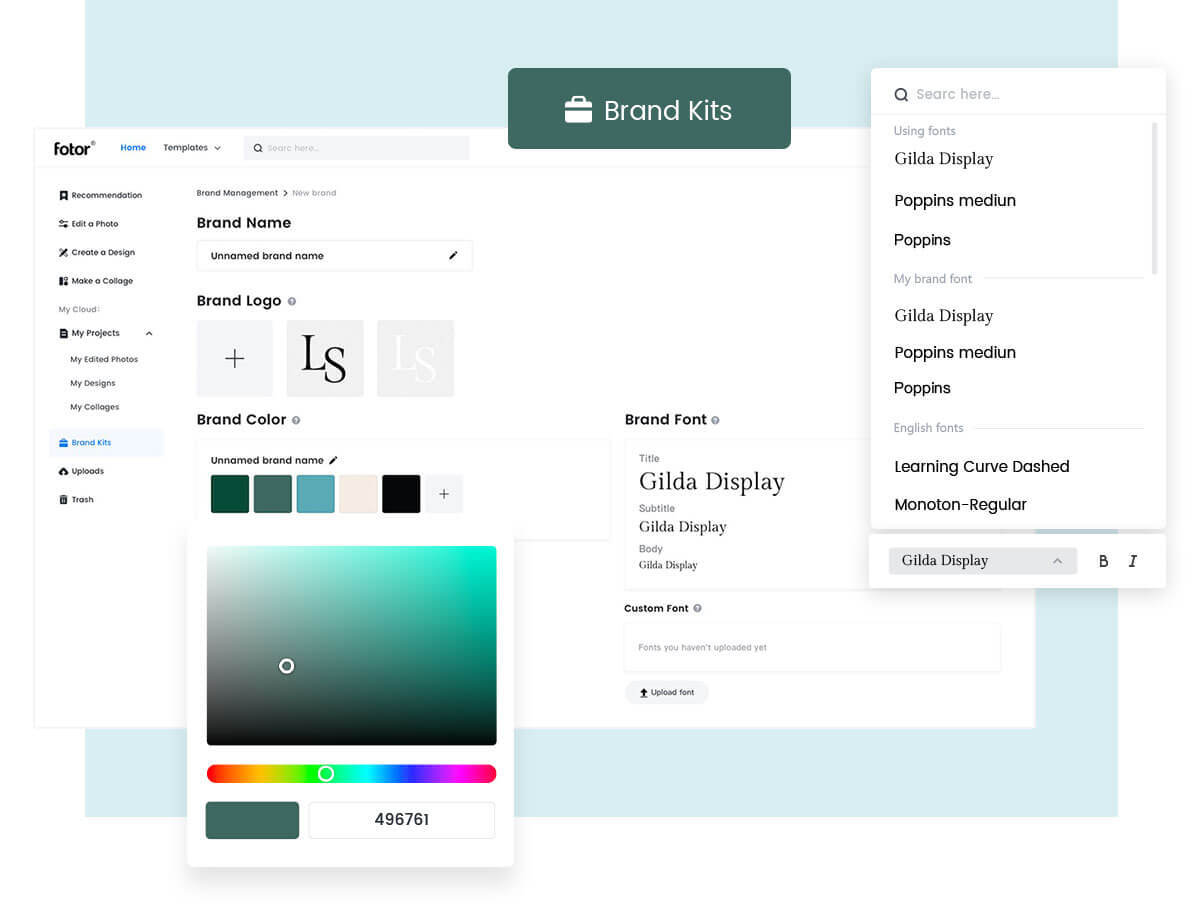
Task: Click the color picker saturation handle
Action: tap(287, 666)
